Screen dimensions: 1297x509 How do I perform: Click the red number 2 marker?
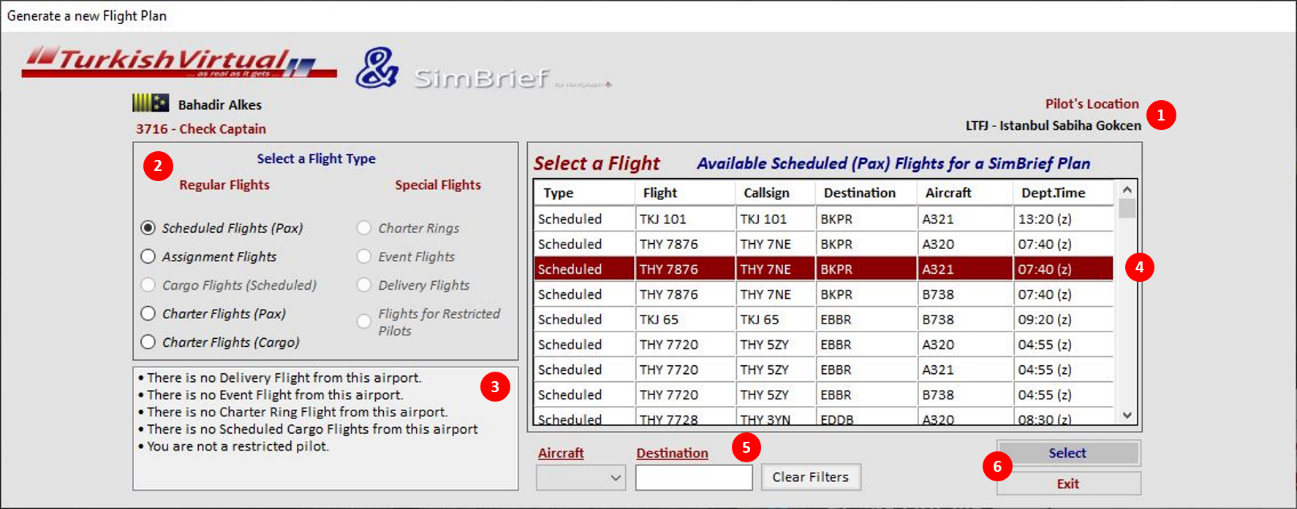pos(158,166)
